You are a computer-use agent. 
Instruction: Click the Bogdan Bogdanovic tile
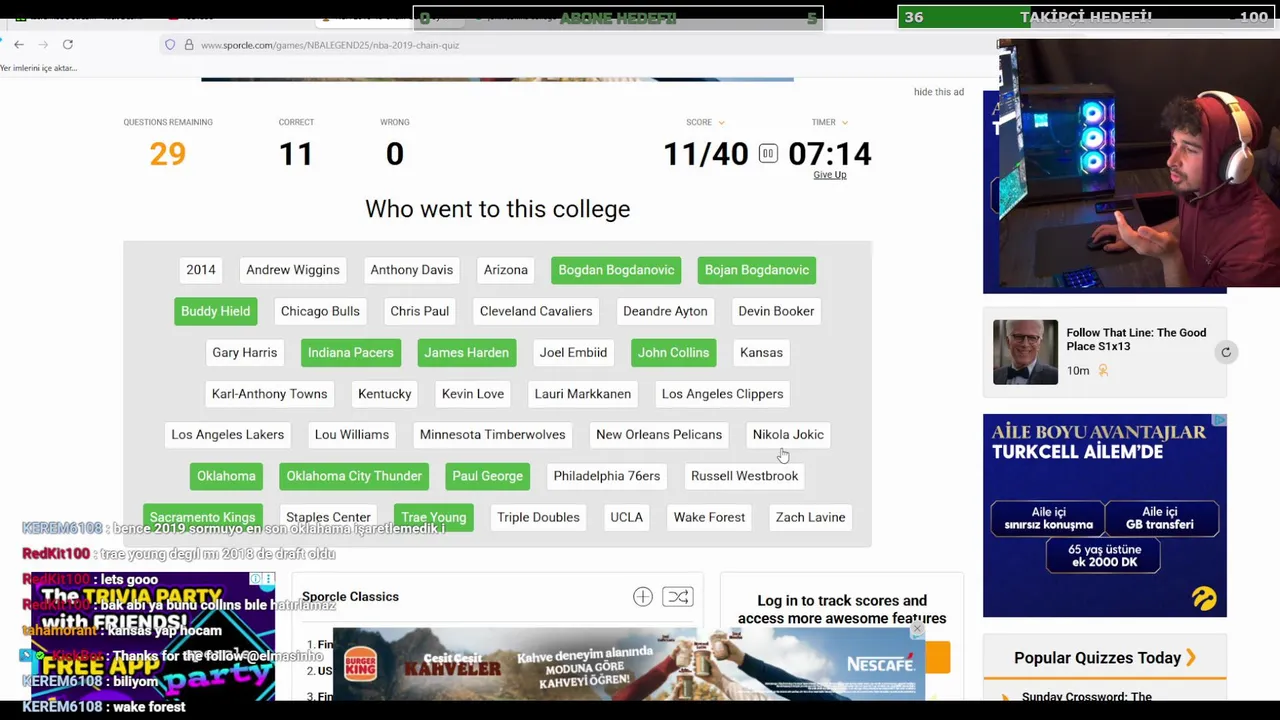[616, 270]
